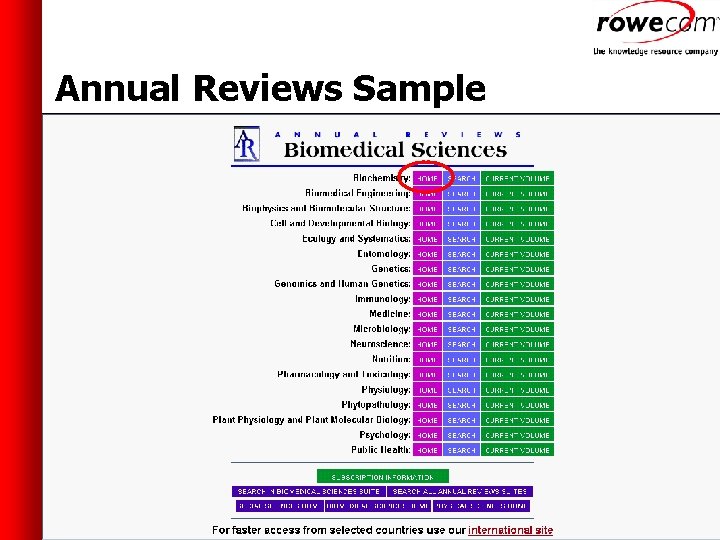
Task: Open Entomology CURRENT VOLUME
Action: (518, 254)
